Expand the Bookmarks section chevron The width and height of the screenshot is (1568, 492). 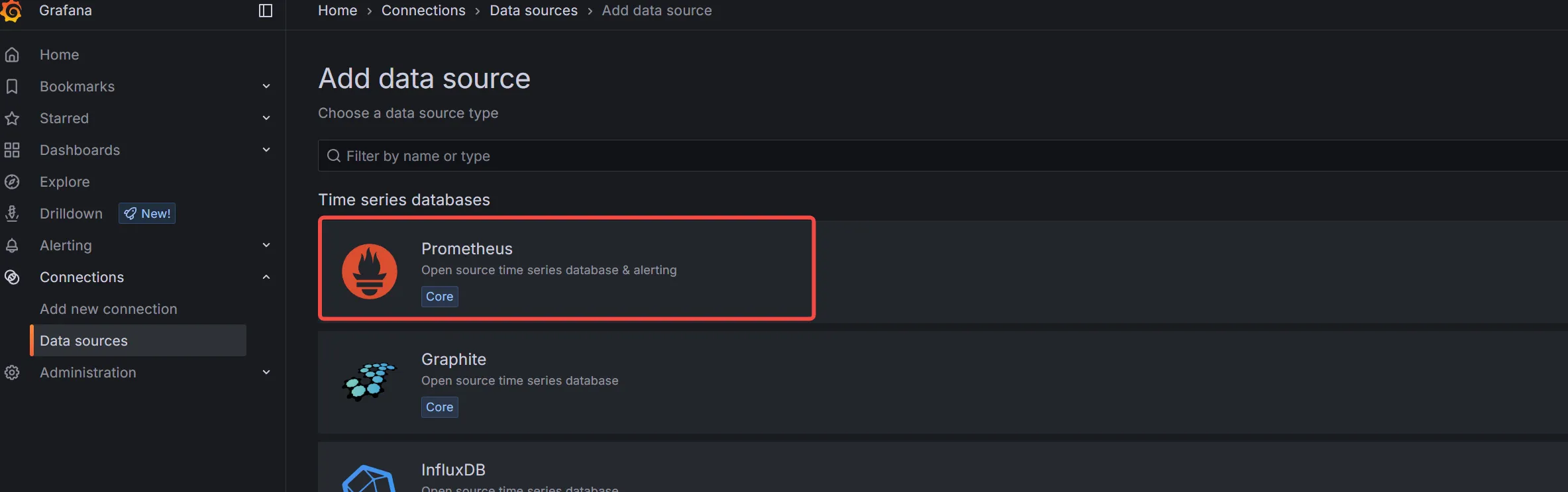coord(266,86)
